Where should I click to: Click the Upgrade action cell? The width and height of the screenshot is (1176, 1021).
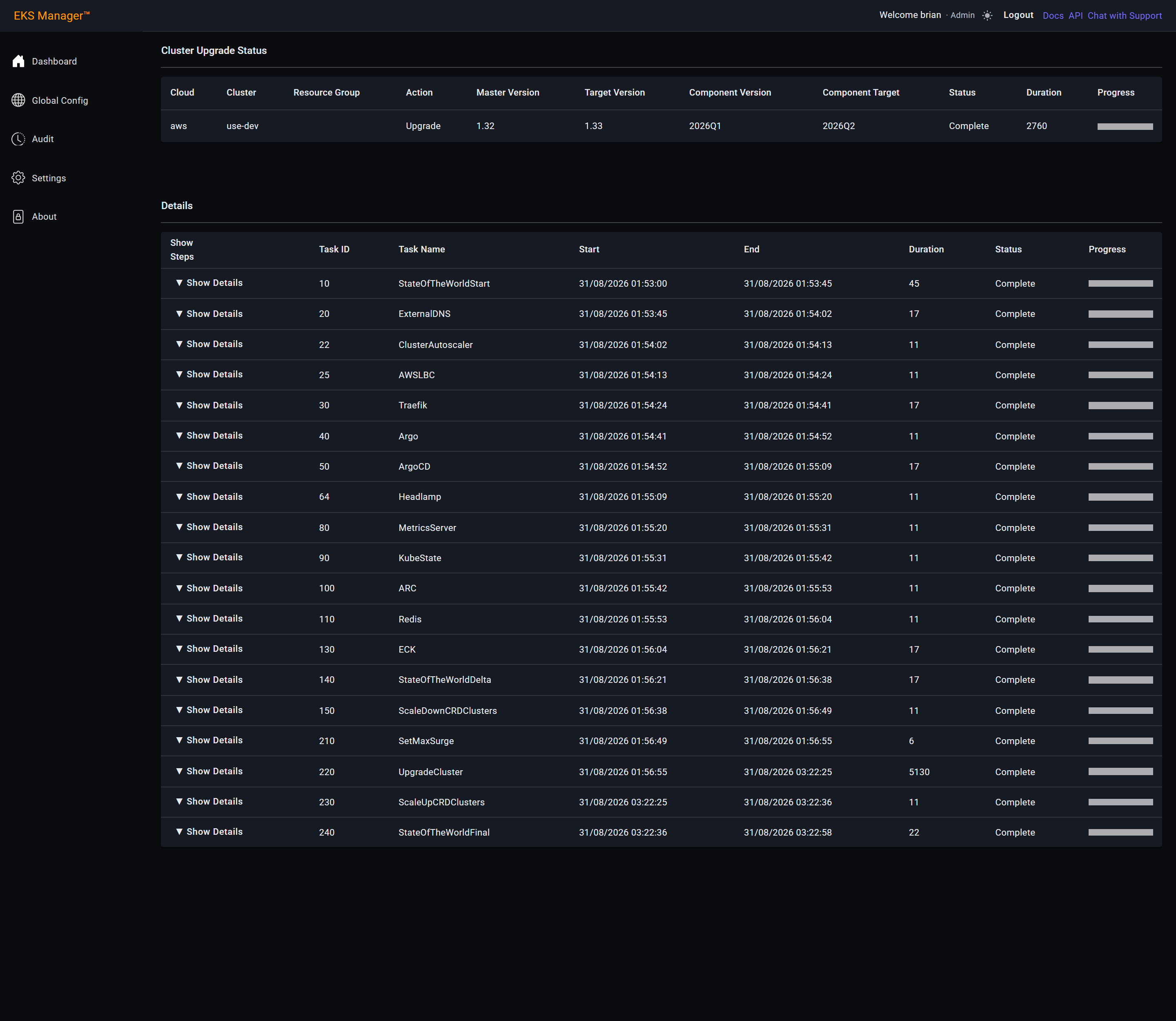pyautogui.click(x=423, y=126)
